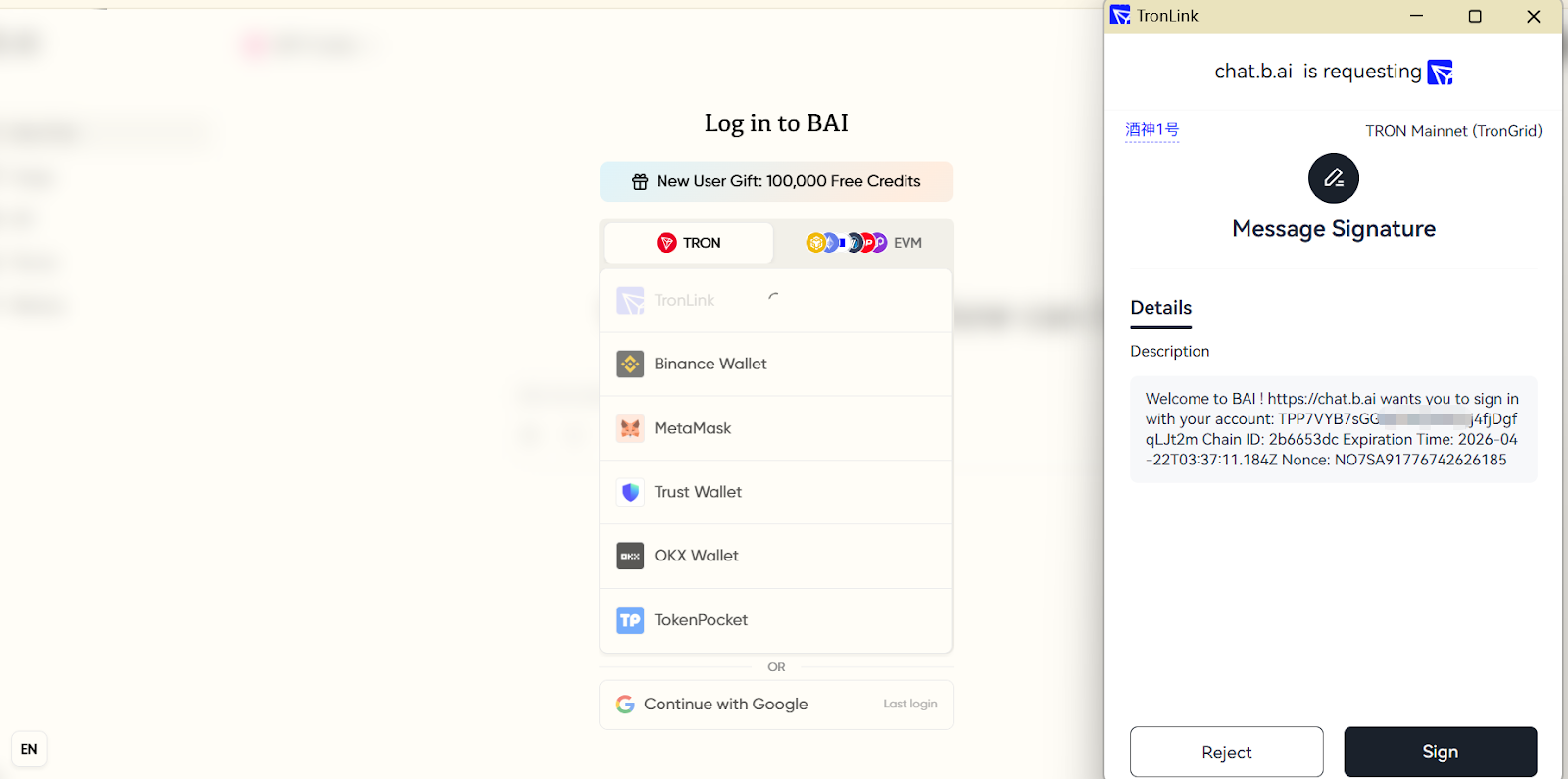
Task: Click the signature message description box
Action: (1333, 429)
